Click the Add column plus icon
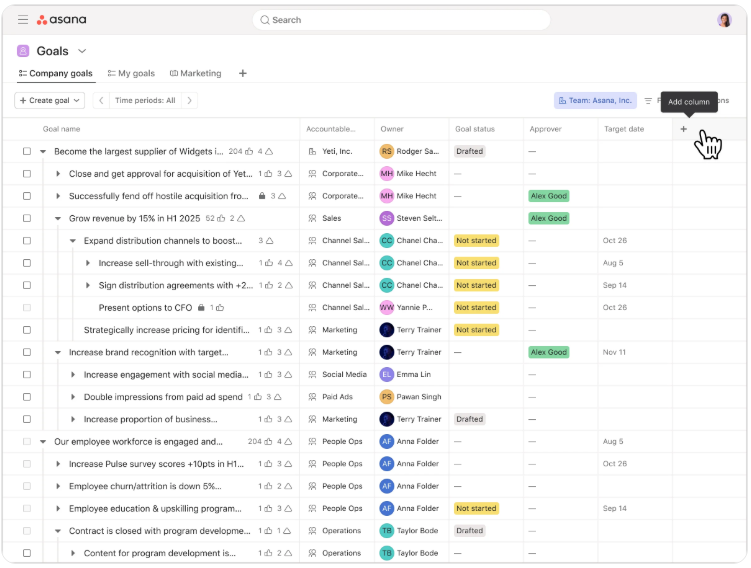751x568 pixels. tap(683, 129)
